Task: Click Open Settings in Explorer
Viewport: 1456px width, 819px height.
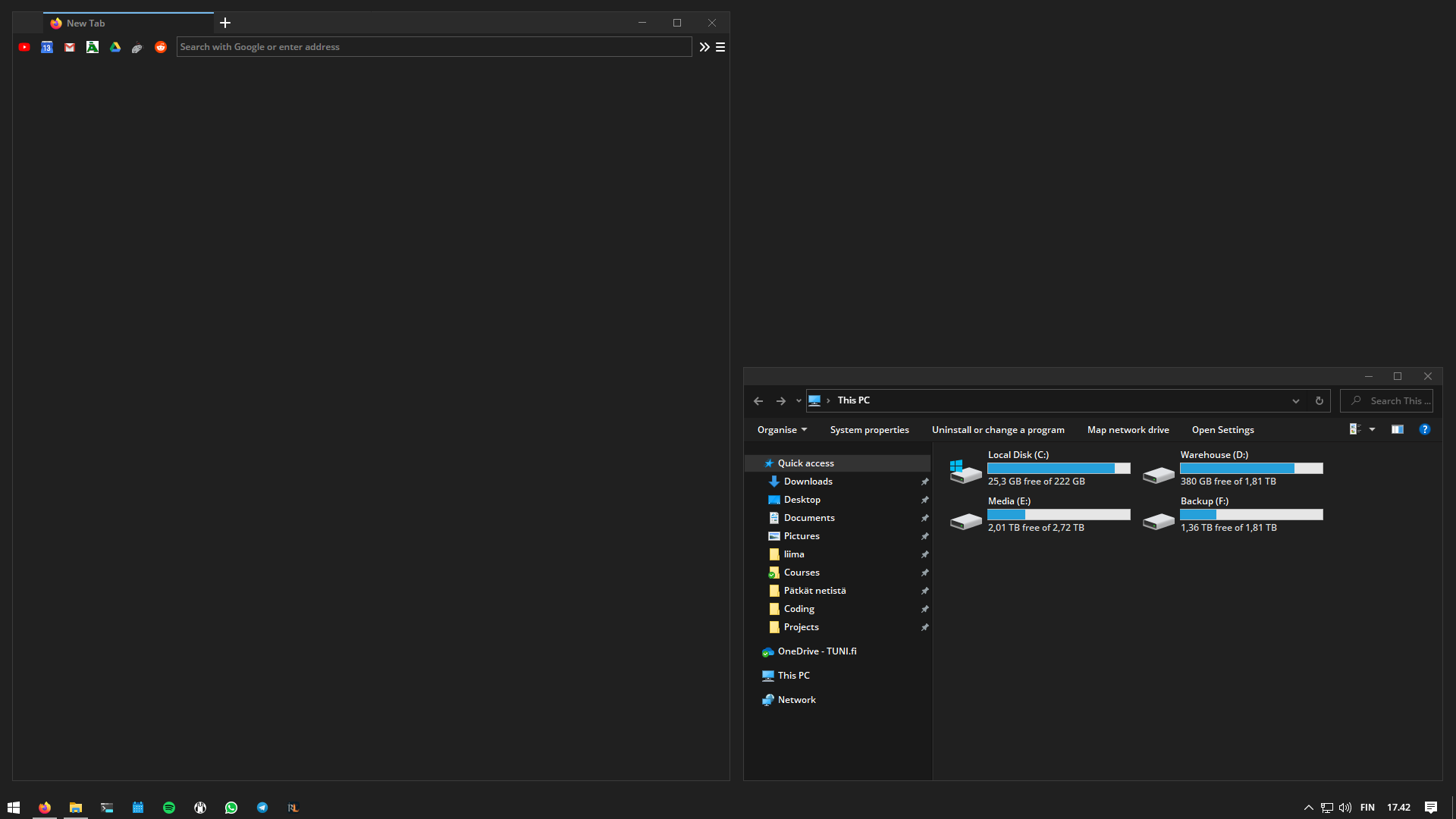Action: tap(1222, 430)
